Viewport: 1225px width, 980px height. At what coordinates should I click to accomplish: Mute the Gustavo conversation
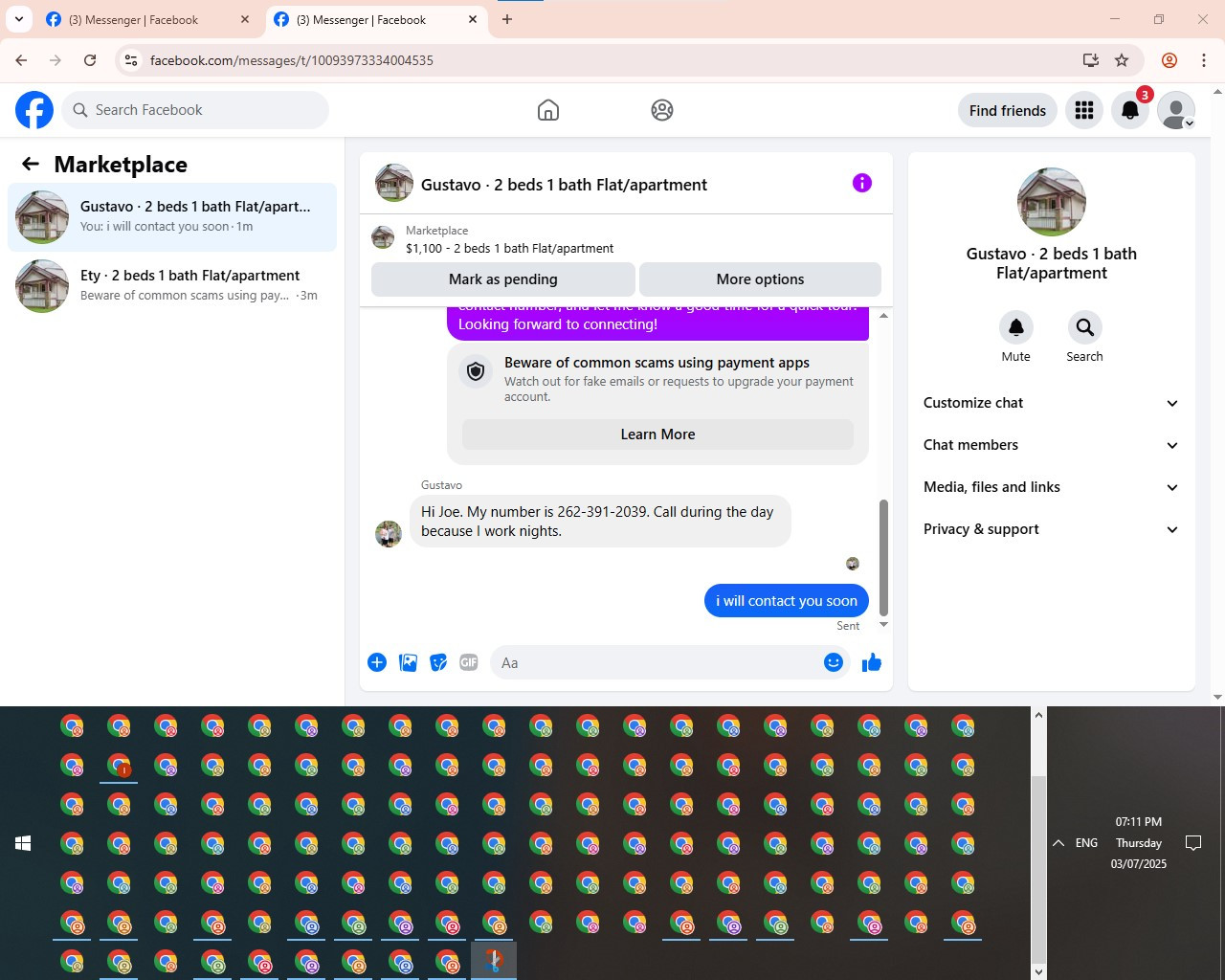coord(1016,327)
